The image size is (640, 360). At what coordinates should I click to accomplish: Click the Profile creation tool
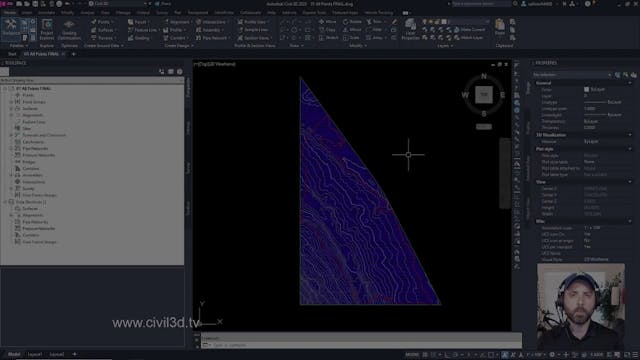tap(174, 30)
